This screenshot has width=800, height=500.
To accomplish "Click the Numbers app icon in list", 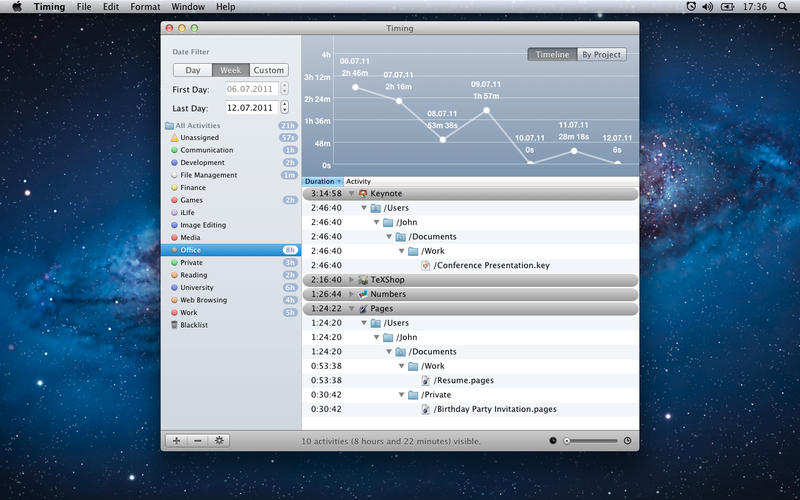I will 363,295.
